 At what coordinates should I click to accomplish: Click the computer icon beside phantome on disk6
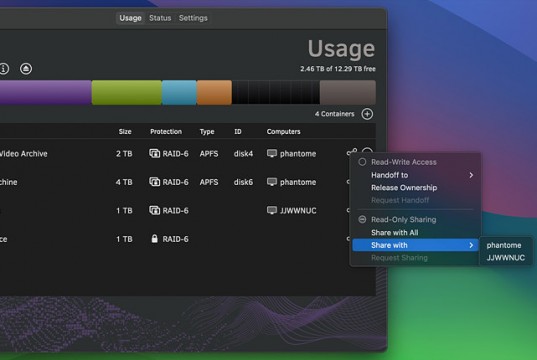click(272, 182)
